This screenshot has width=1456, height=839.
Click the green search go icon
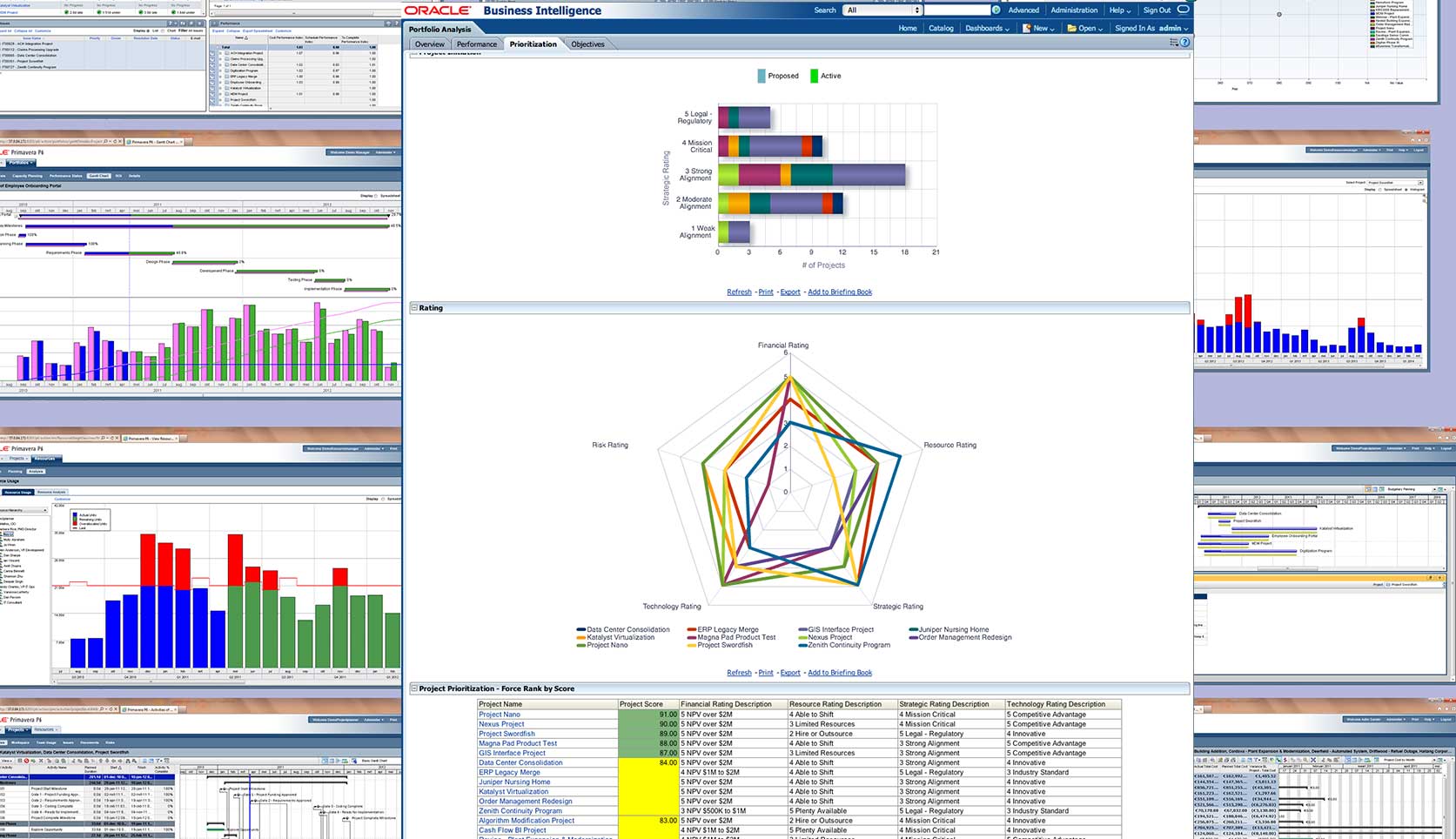996,10
